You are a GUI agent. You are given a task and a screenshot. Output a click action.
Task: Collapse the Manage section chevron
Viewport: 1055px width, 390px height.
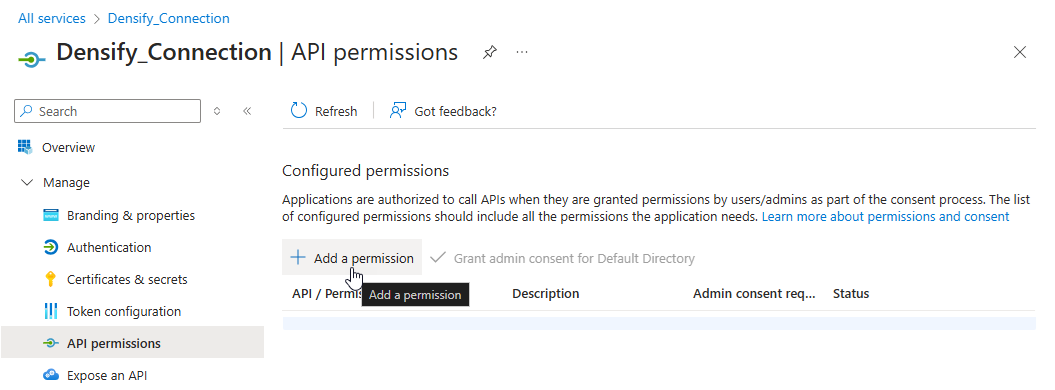coord(27,182)
